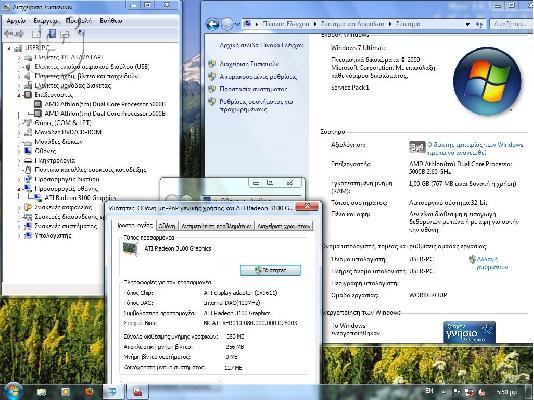Open Ενέργεια menu in Device Manager
The width and height of the screenshot is (534, 400).
coord(46,21)
